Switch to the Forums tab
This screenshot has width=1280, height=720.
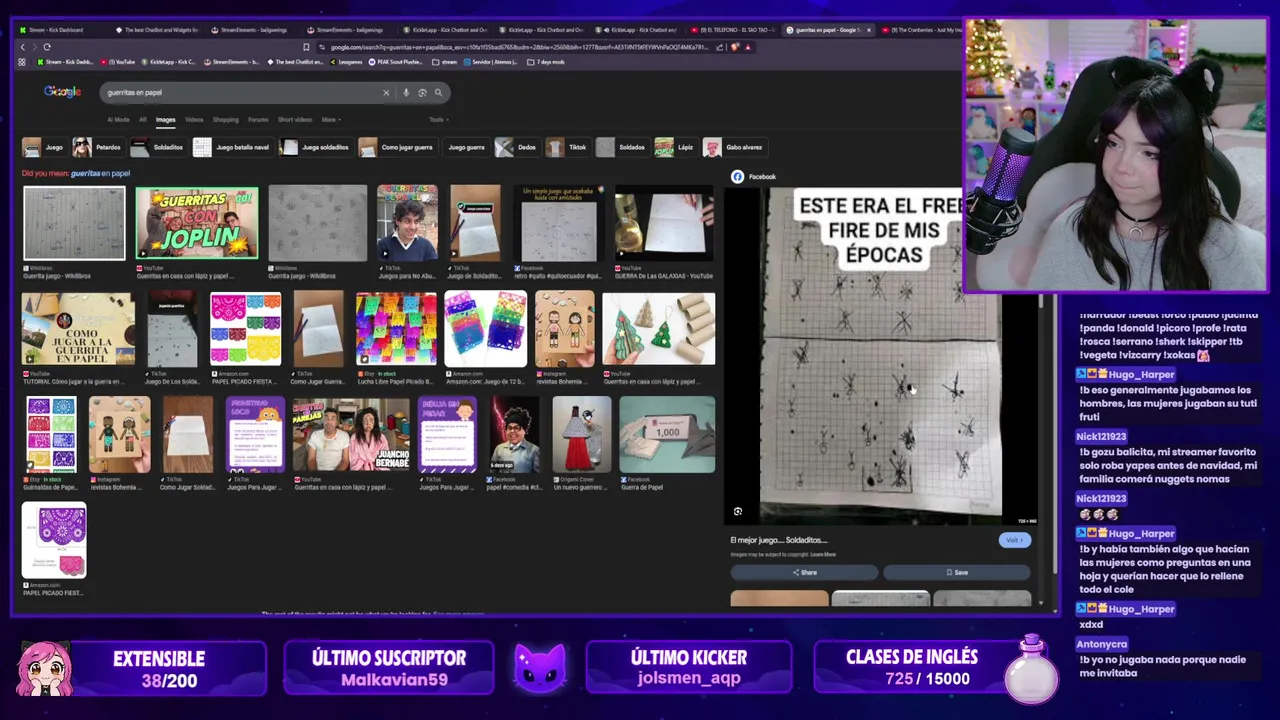tap(258, 120)
